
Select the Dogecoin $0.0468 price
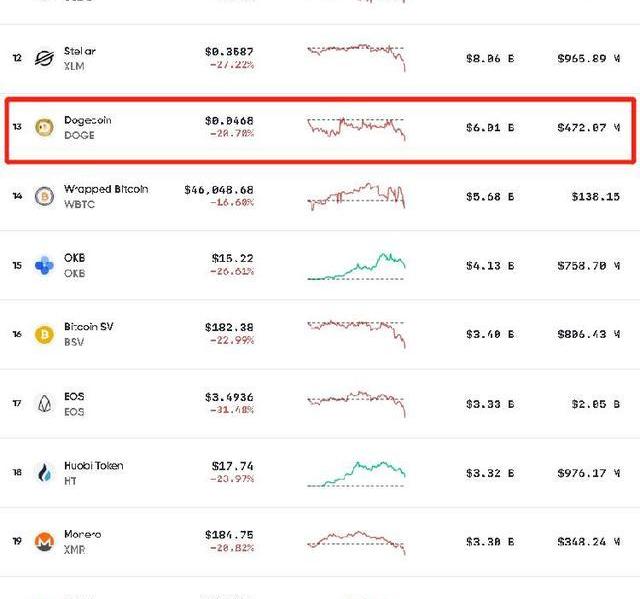click(x=229, y=121)
